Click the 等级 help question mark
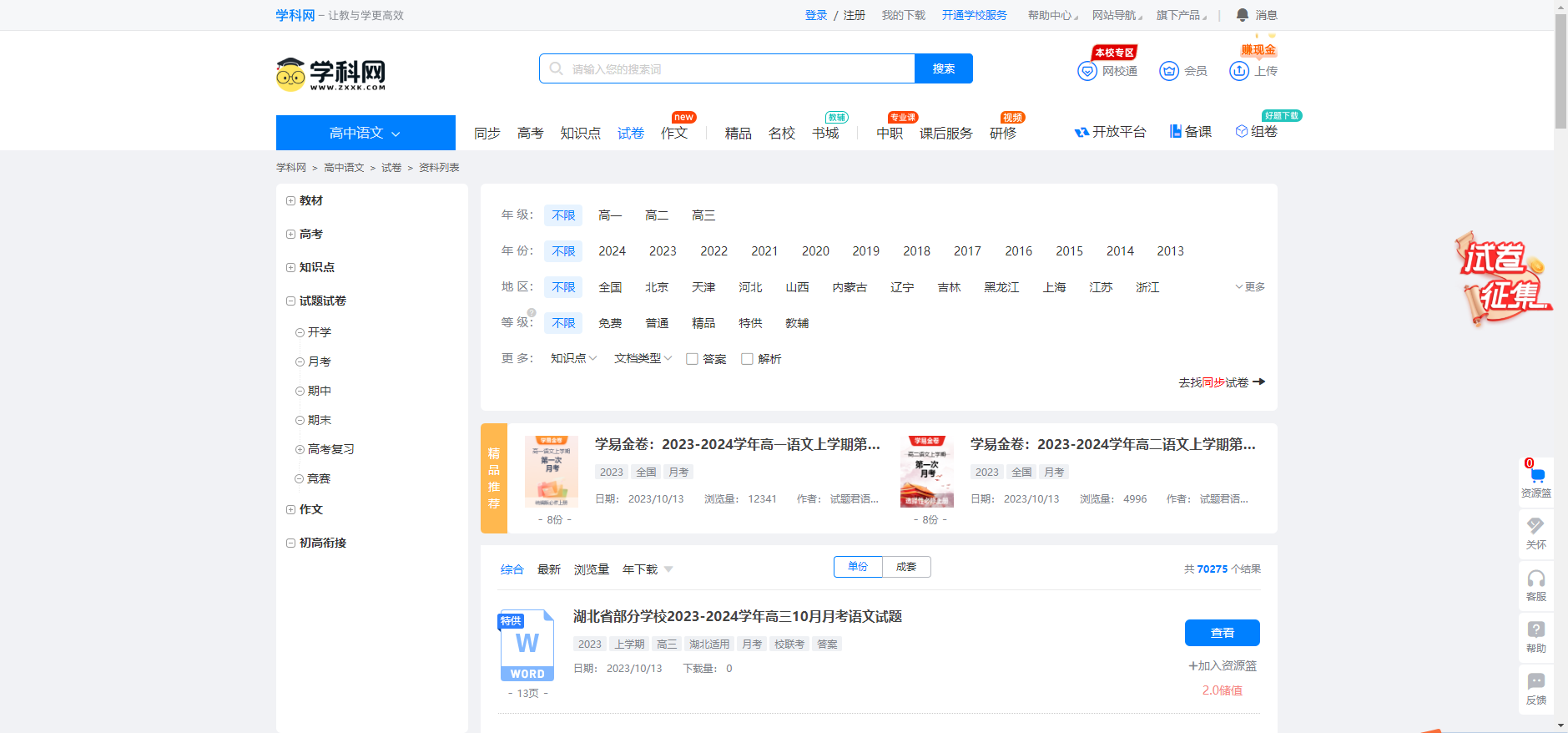1568x733 pixels. 532,312
